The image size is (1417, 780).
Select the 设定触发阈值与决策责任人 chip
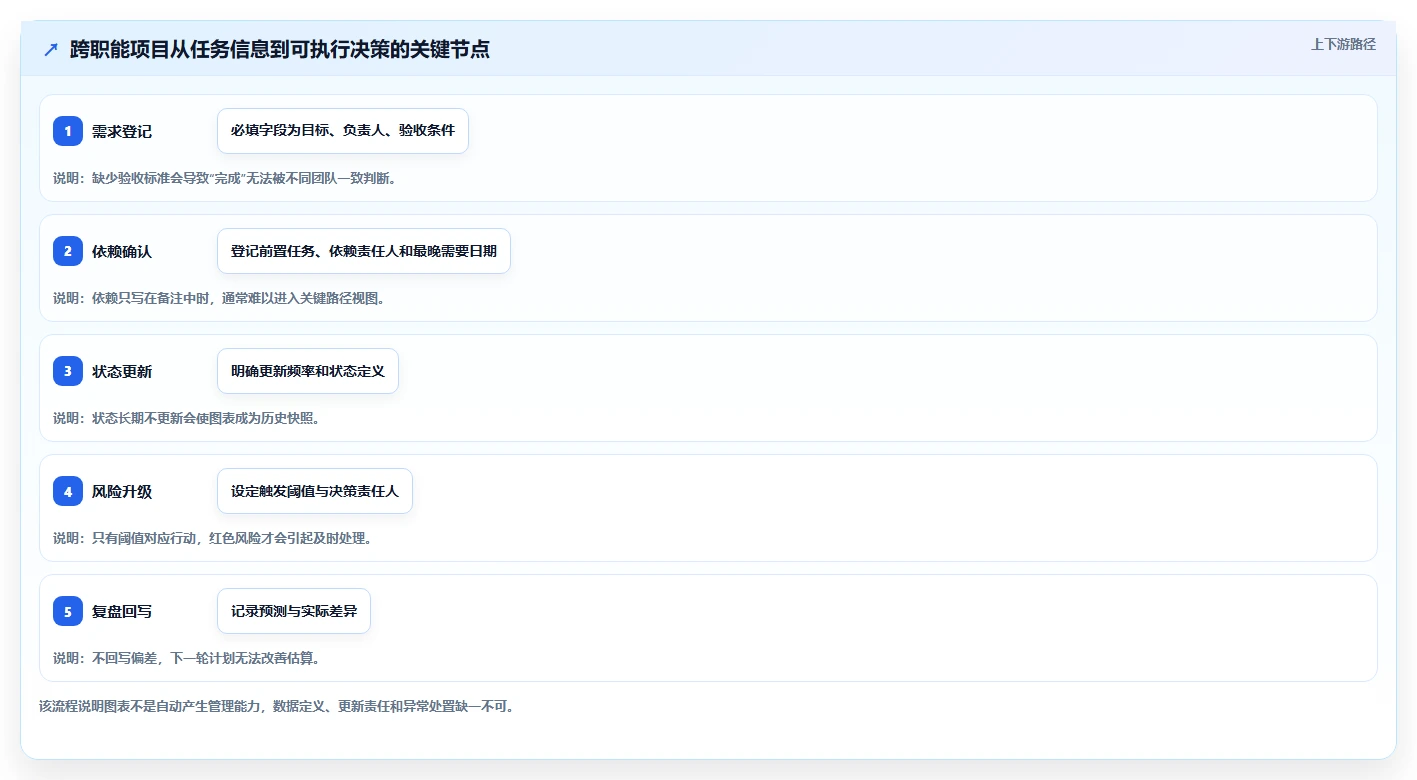tap(315, 491)
